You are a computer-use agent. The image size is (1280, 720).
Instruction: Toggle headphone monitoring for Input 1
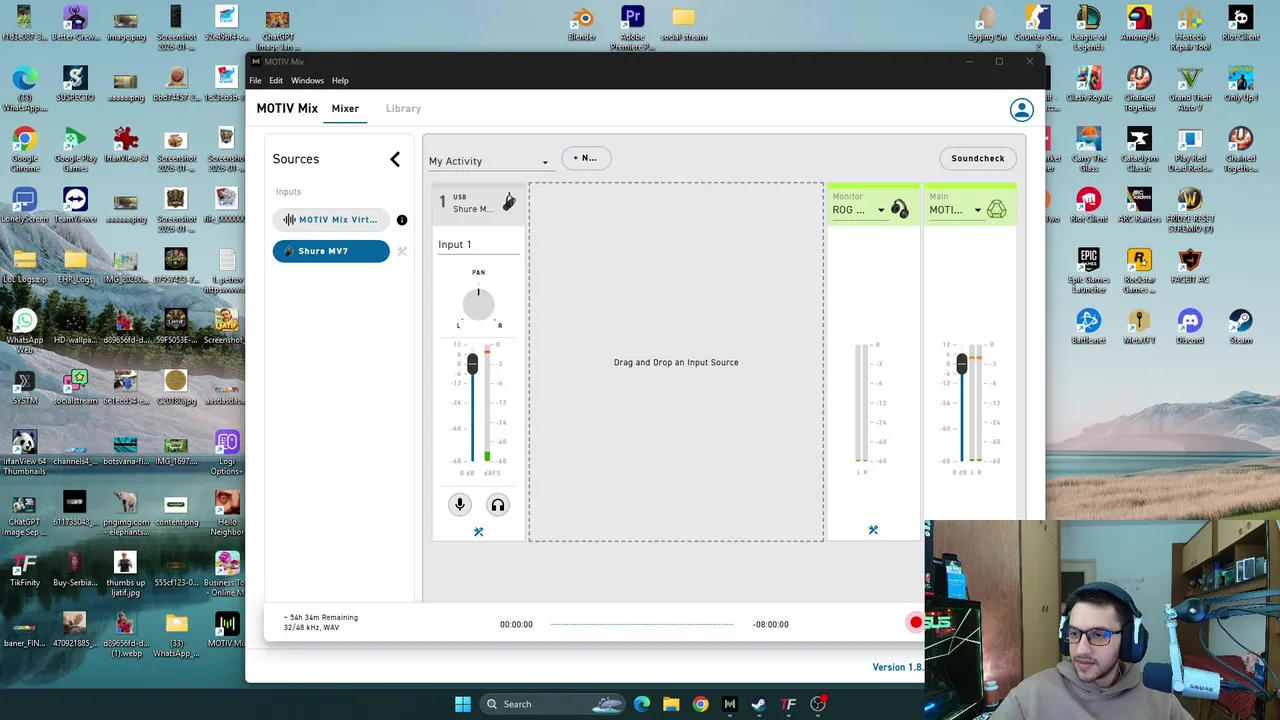pos(497,505)
